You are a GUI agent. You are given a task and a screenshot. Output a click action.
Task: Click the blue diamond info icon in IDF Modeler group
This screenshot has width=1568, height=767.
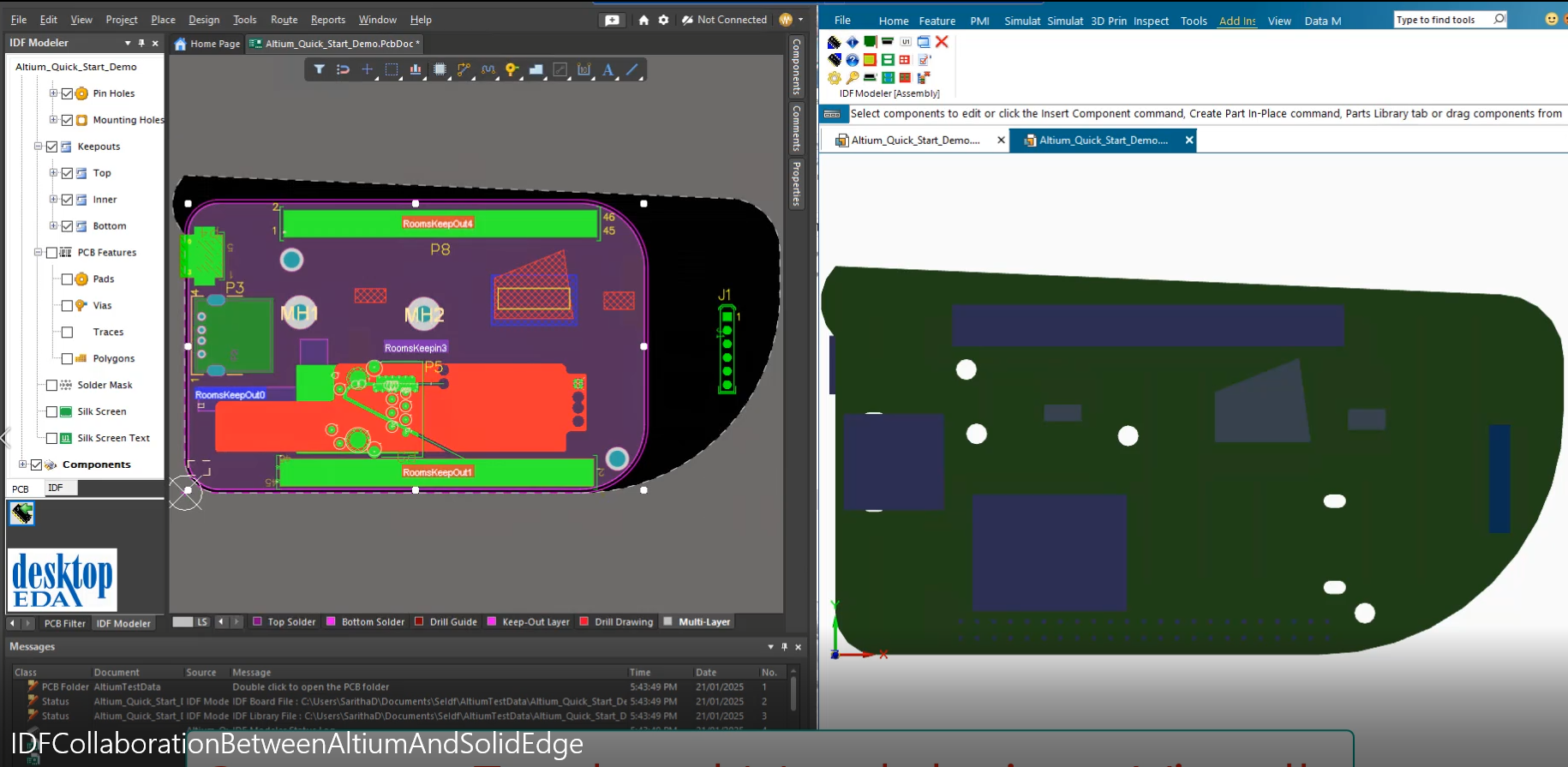tap(853, 41)
